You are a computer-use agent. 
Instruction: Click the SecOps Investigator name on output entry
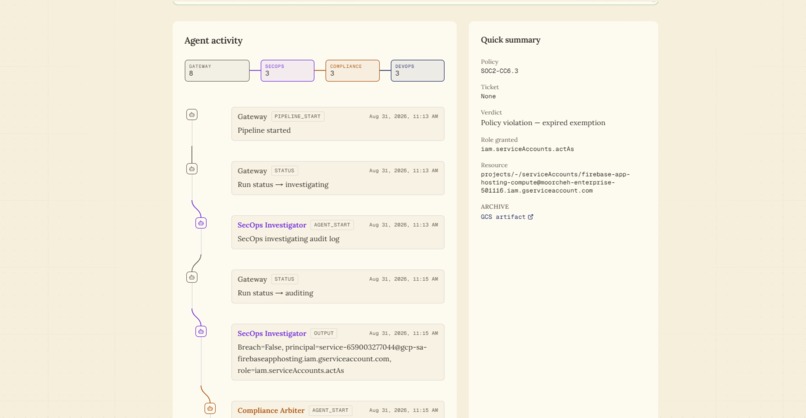point(272,334)
